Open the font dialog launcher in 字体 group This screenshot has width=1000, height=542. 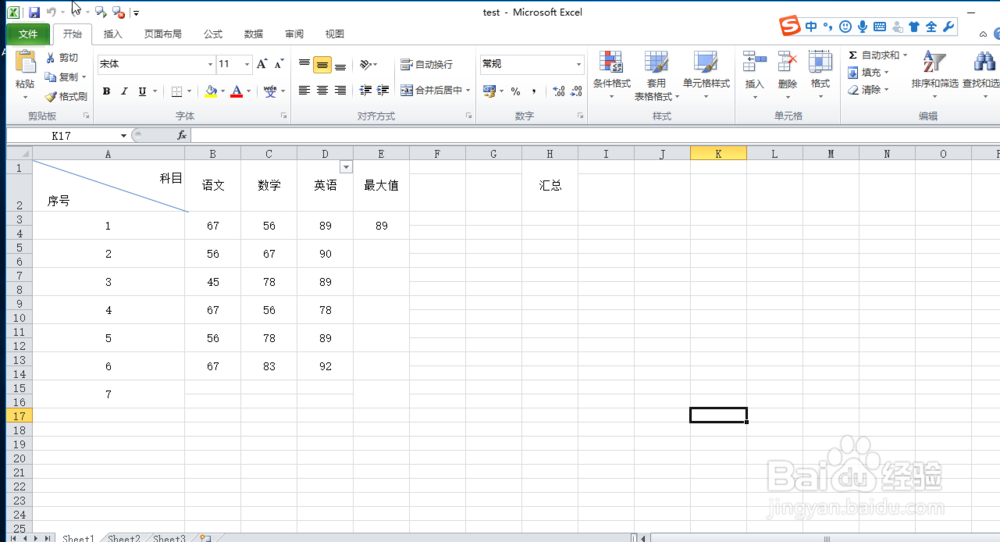click(x=283, y=116)
